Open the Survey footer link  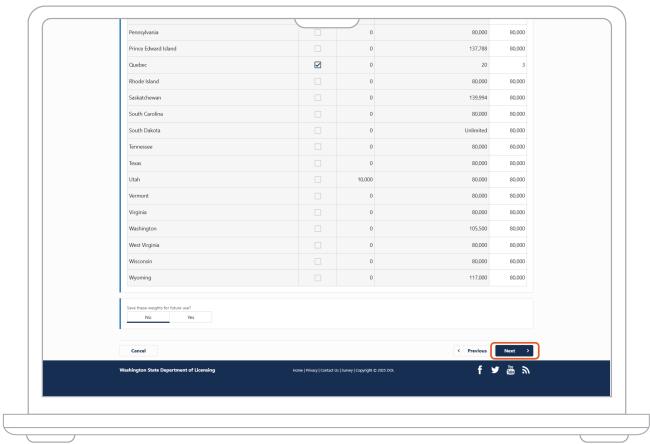[x=347, y=370]
